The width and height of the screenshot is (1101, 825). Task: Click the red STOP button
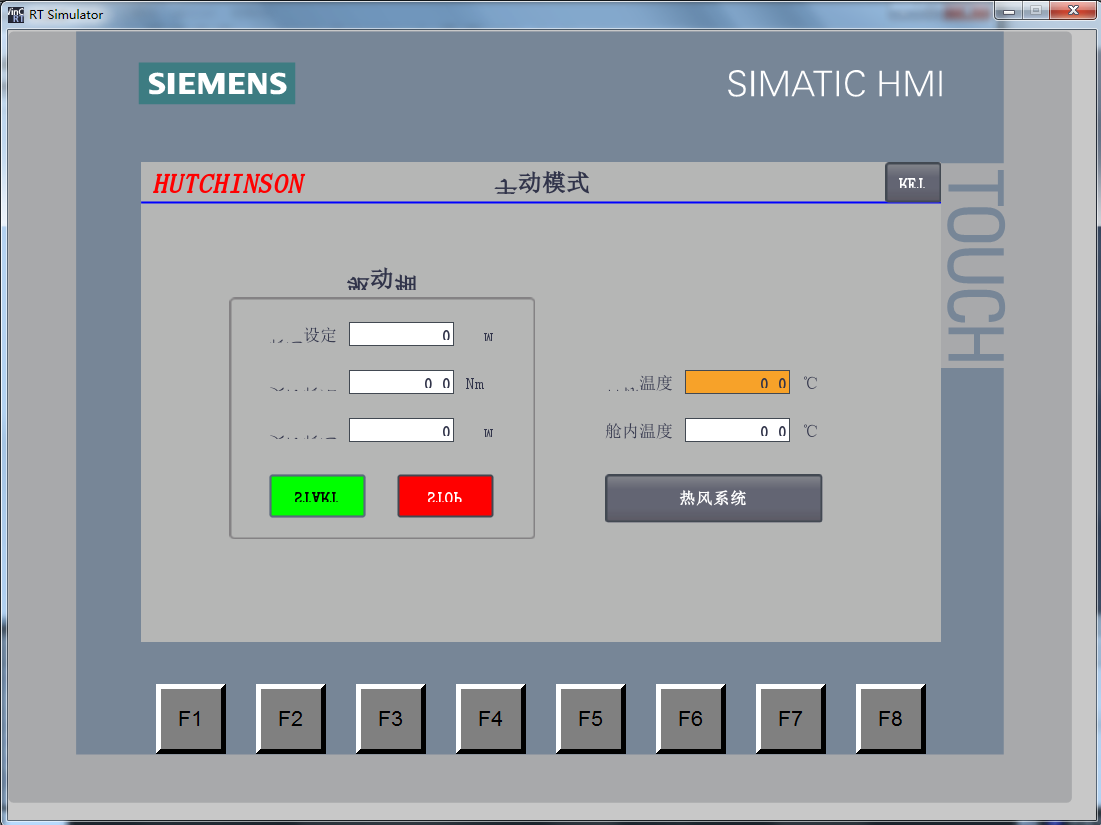tap(445, 496)
